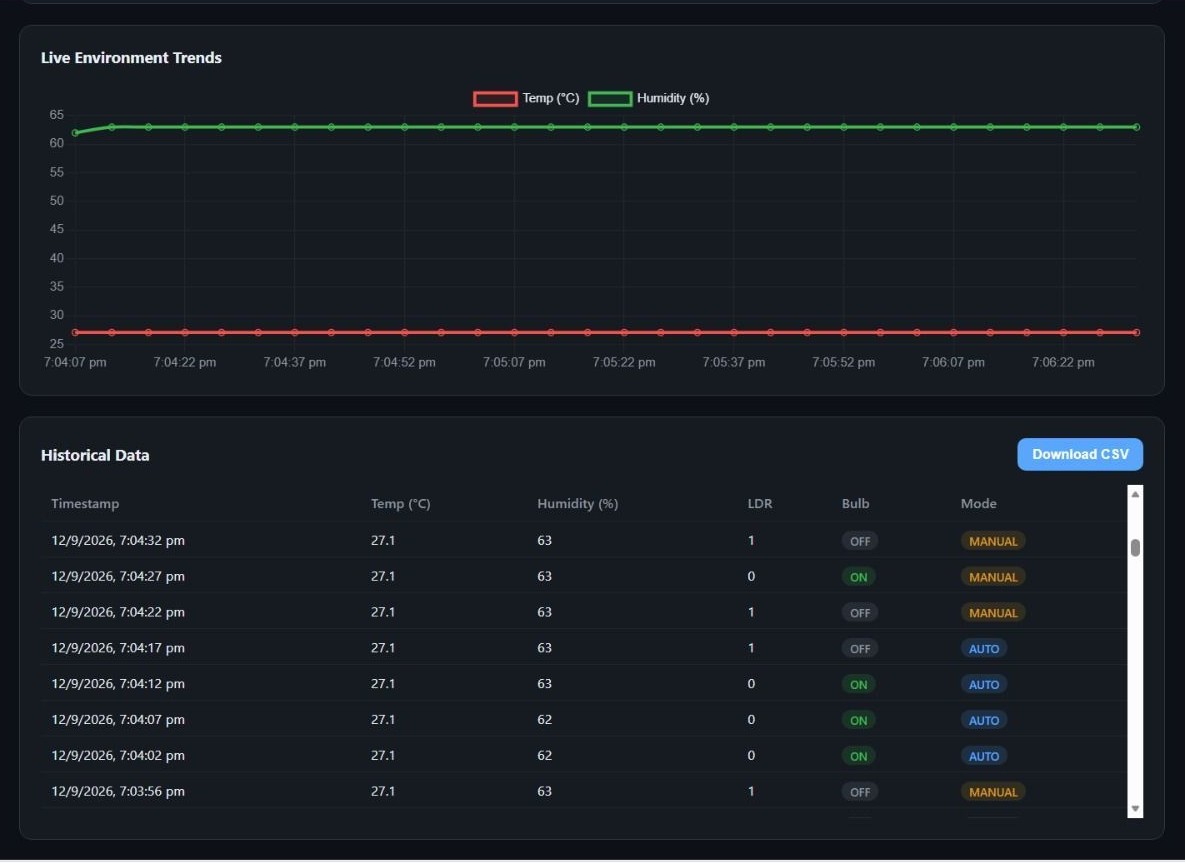Screen dimensions: 1185x864
Task: Click the OFF badge in the 7:04:22 pm row
Action: [860, 614]
